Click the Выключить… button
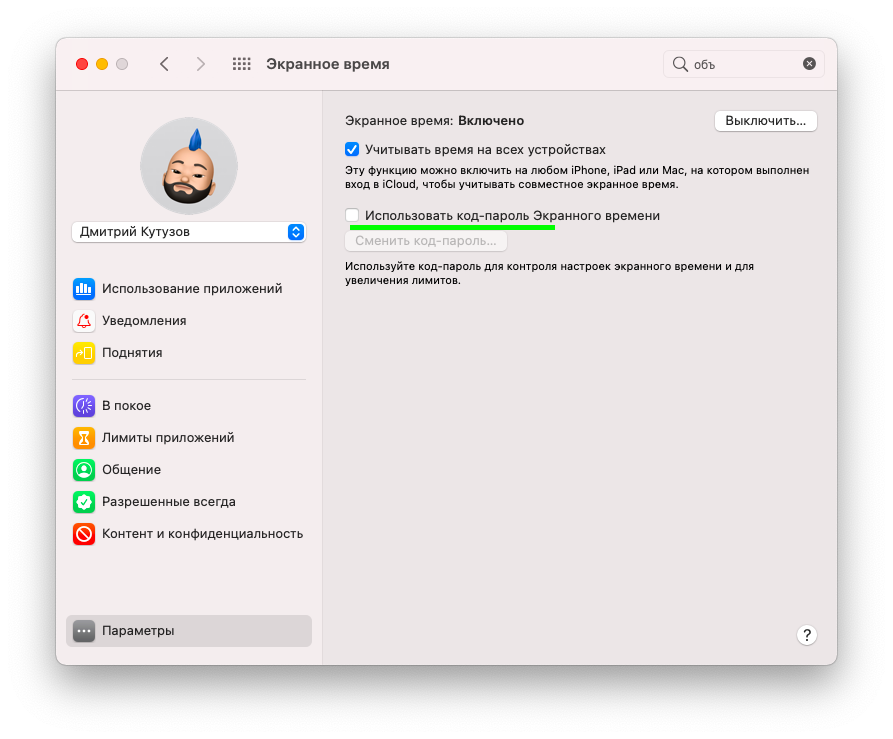The height and width of the screenshot is (739, 893). (765, 121)
